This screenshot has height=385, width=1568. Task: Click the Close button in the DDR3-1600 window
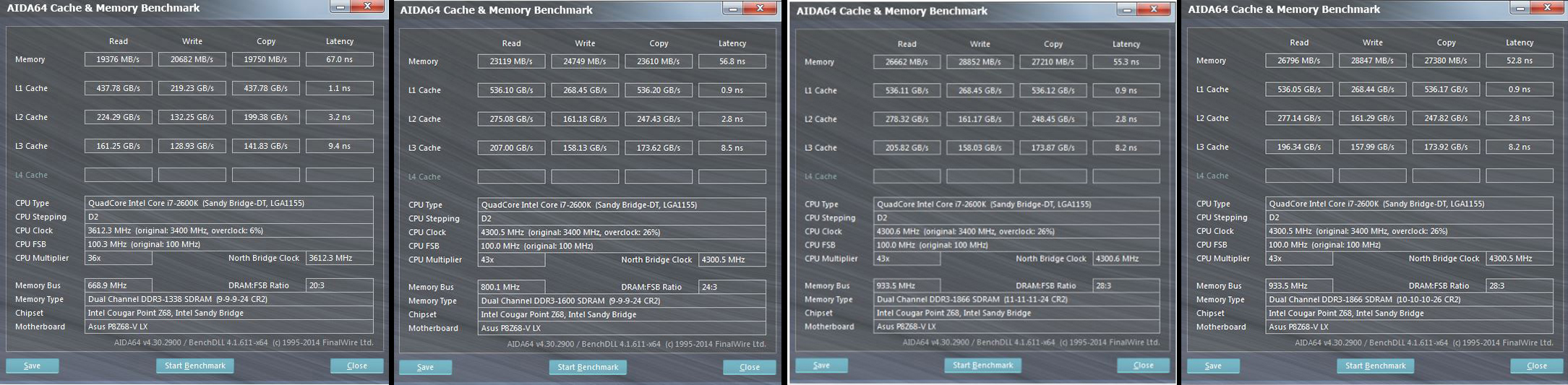(750, 367)
